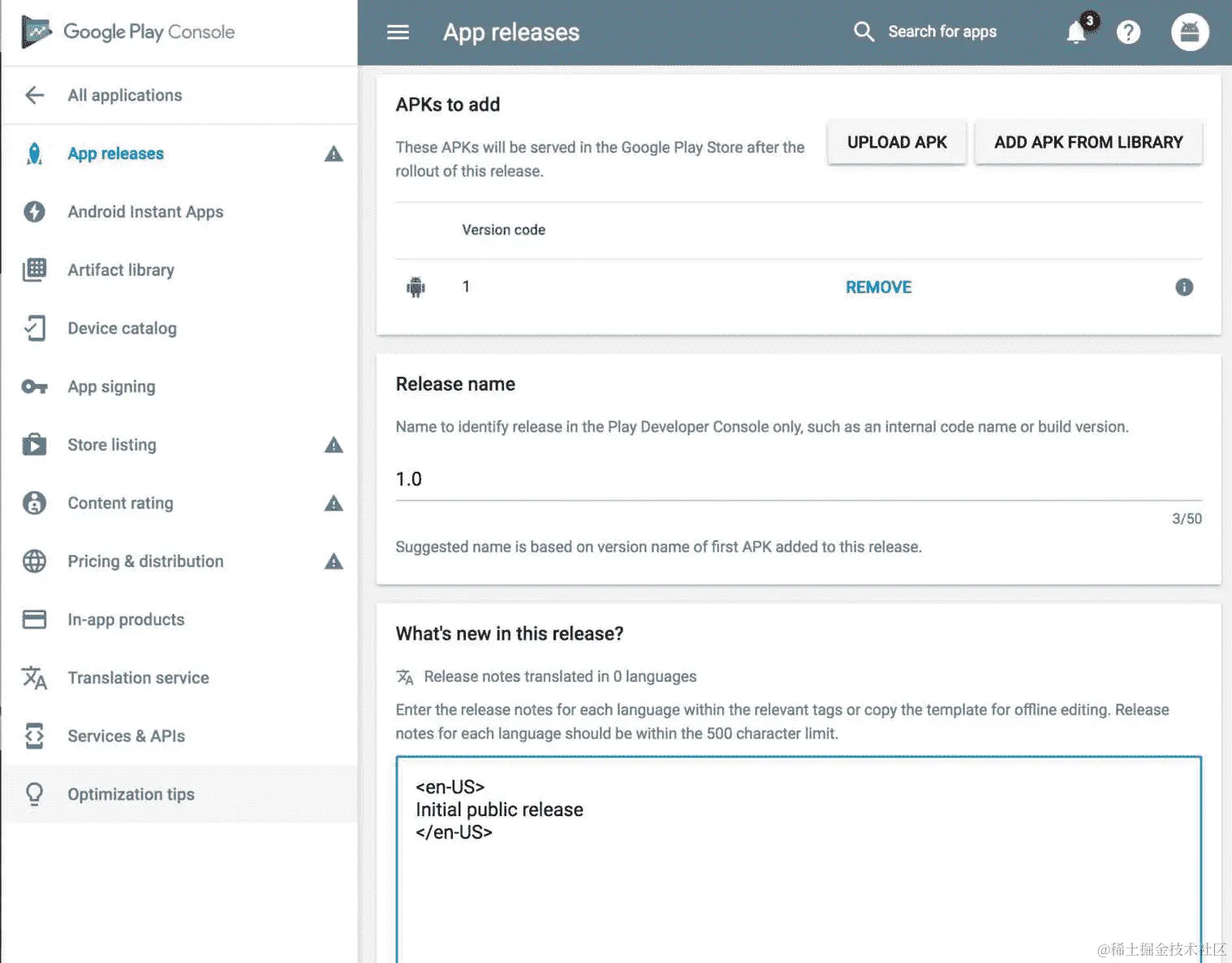The width and height of the screenshot is (1232, 963).
Task: Open the account avatar menu
Action: pyautogui.click(x=1190, y=32)
